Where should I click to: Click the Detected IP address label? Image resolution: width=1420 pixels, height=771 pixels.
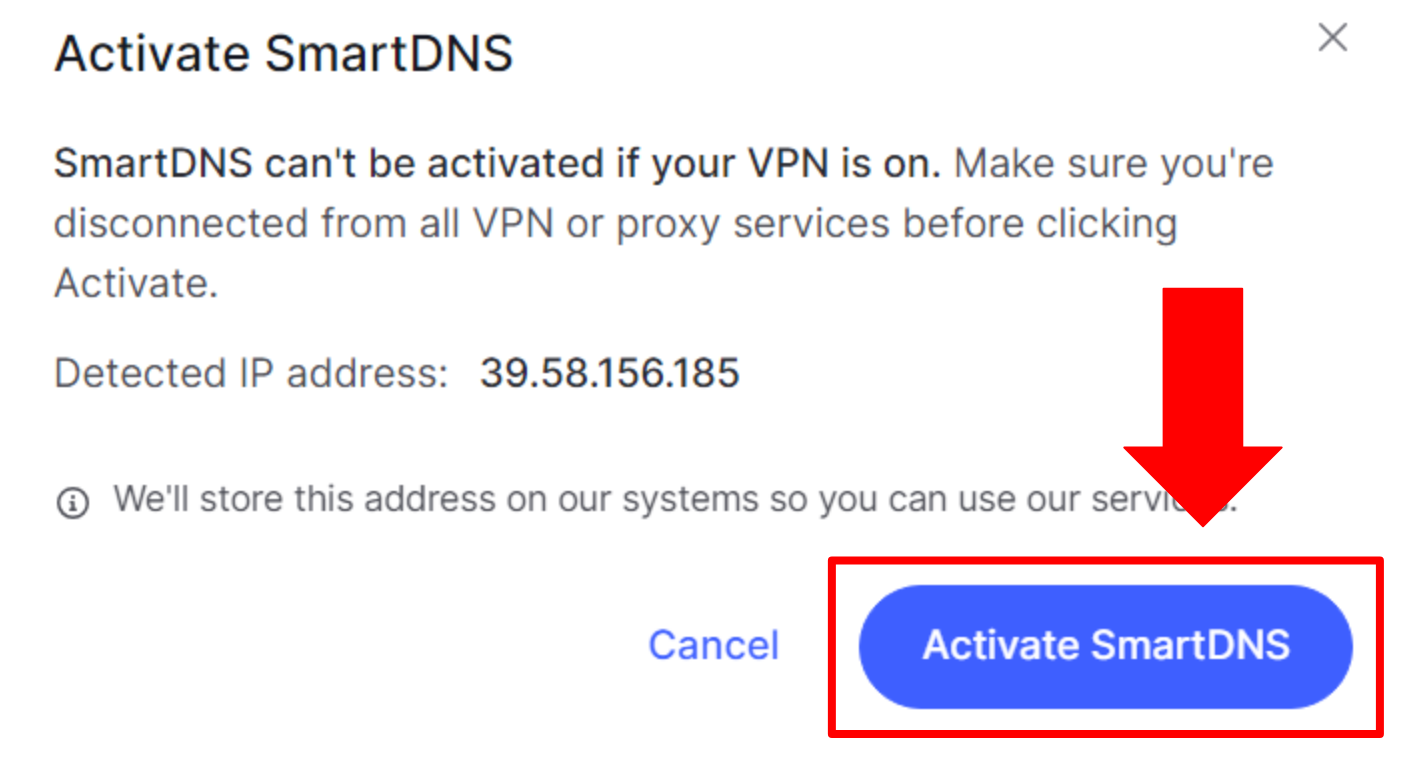point(251,374)
